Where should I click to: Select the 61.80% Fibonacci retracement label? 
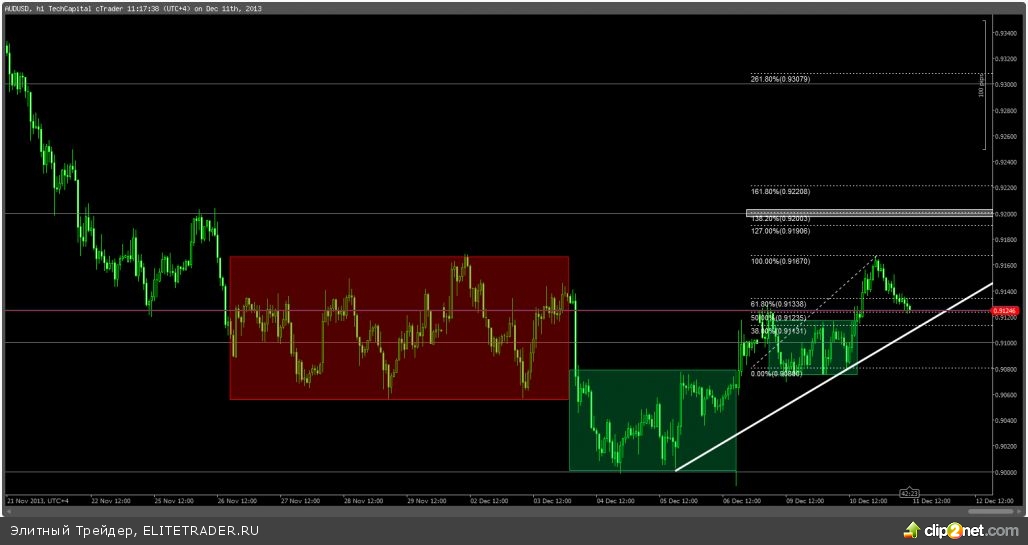pyautogui.click(x=778, y=303)
